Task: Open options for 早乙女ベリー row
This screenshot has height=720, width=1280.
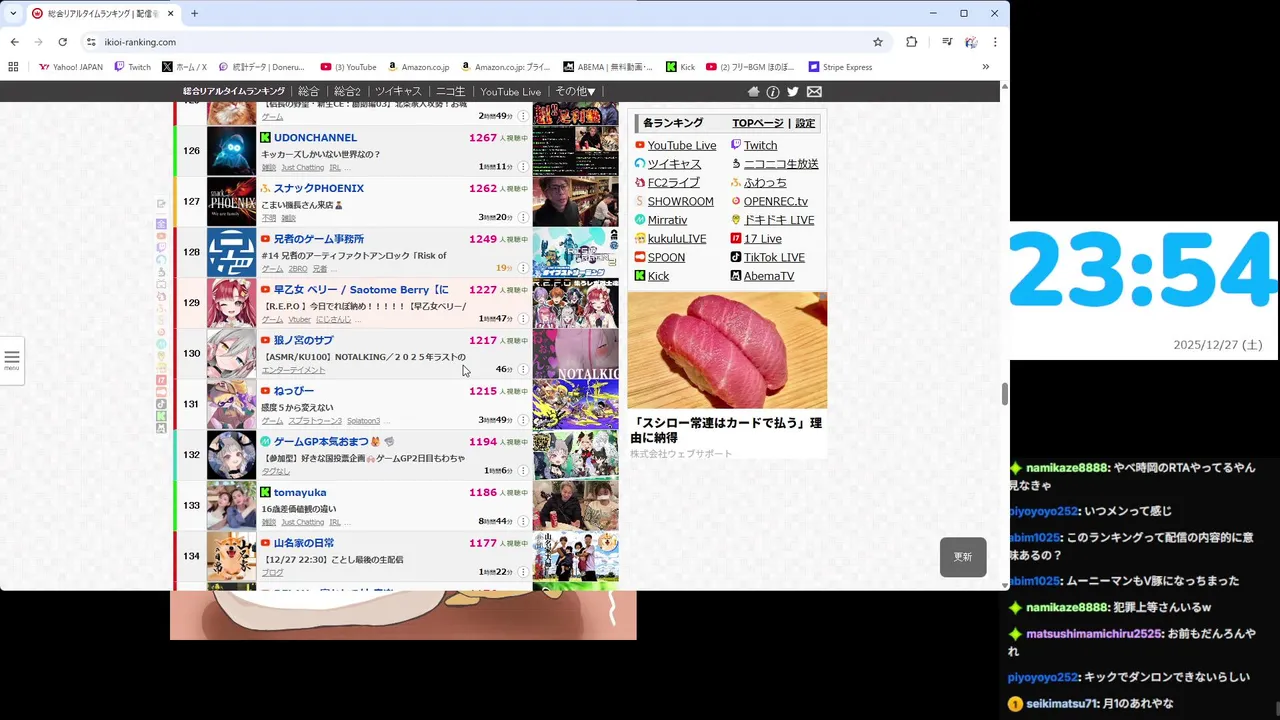Action: (x=523, y=319)
